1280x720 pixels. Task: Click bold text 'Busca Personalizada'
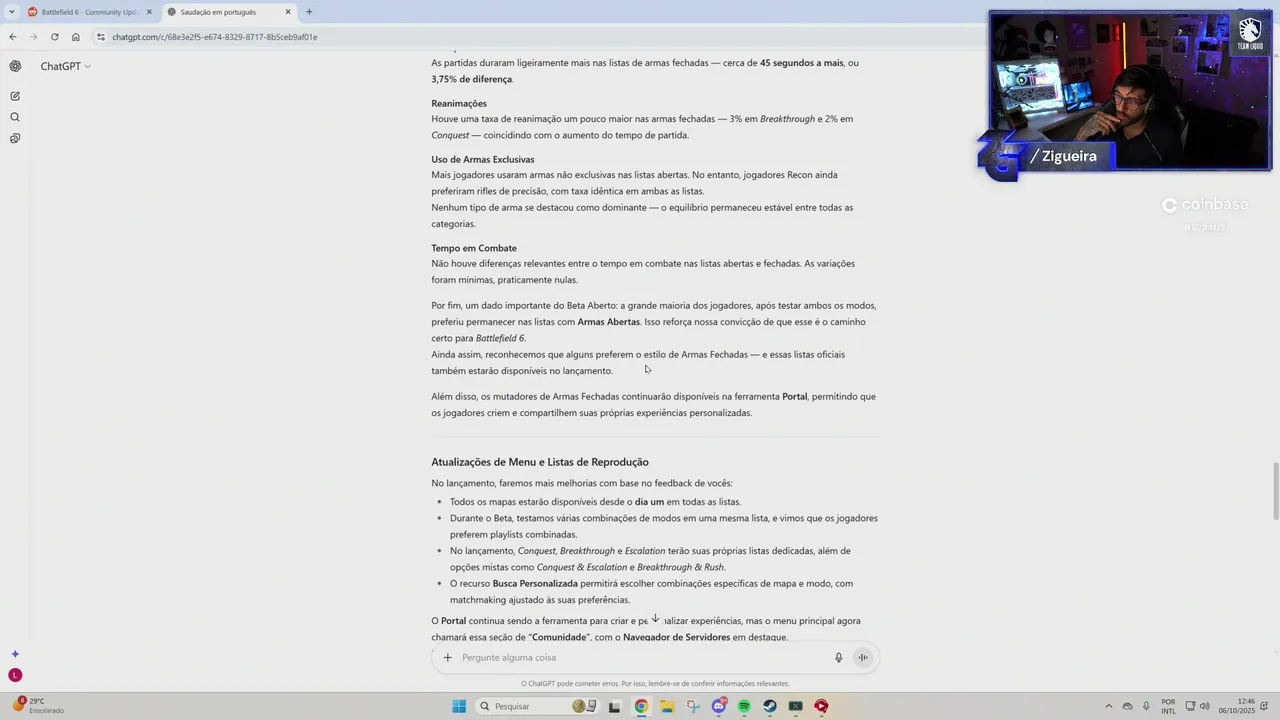click(x=535, y=583)
